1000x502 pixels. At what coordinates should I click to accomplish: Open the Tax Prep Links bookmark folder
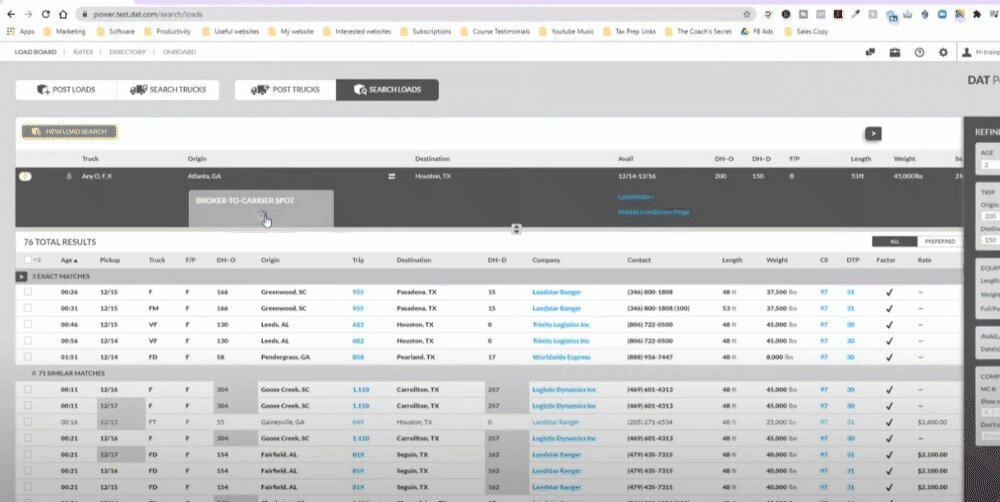coord(629,31)
